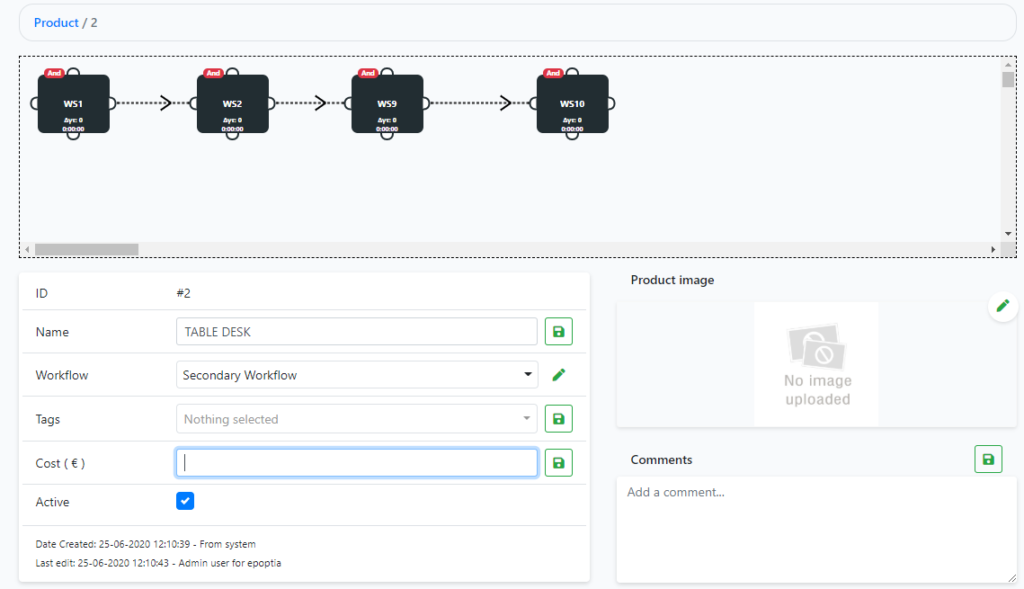
Task: Click the WS2 workflow node
Action: pyautogui.click(x=232, y=104)
